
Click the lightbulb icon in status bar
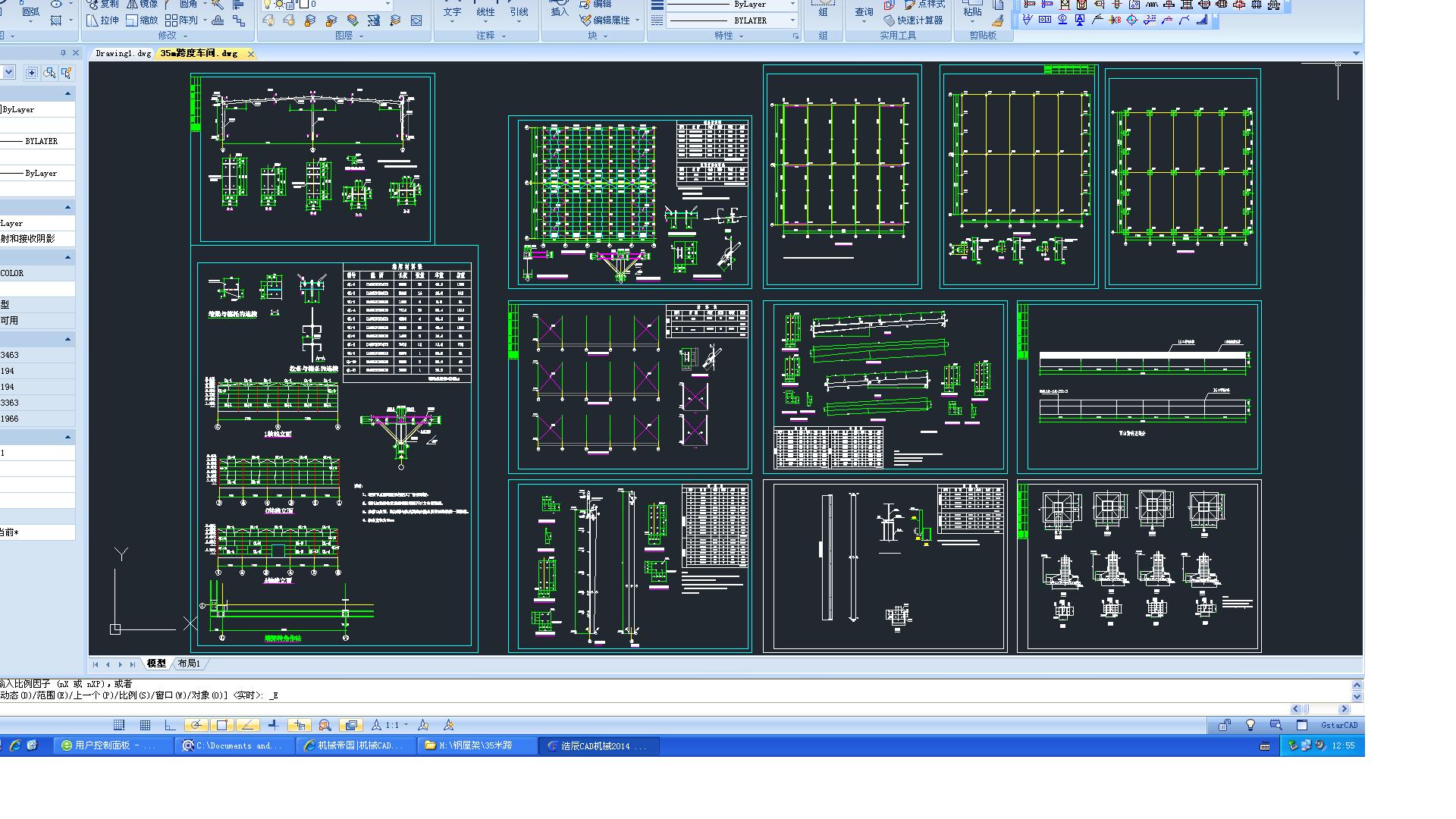[1250, 726]
